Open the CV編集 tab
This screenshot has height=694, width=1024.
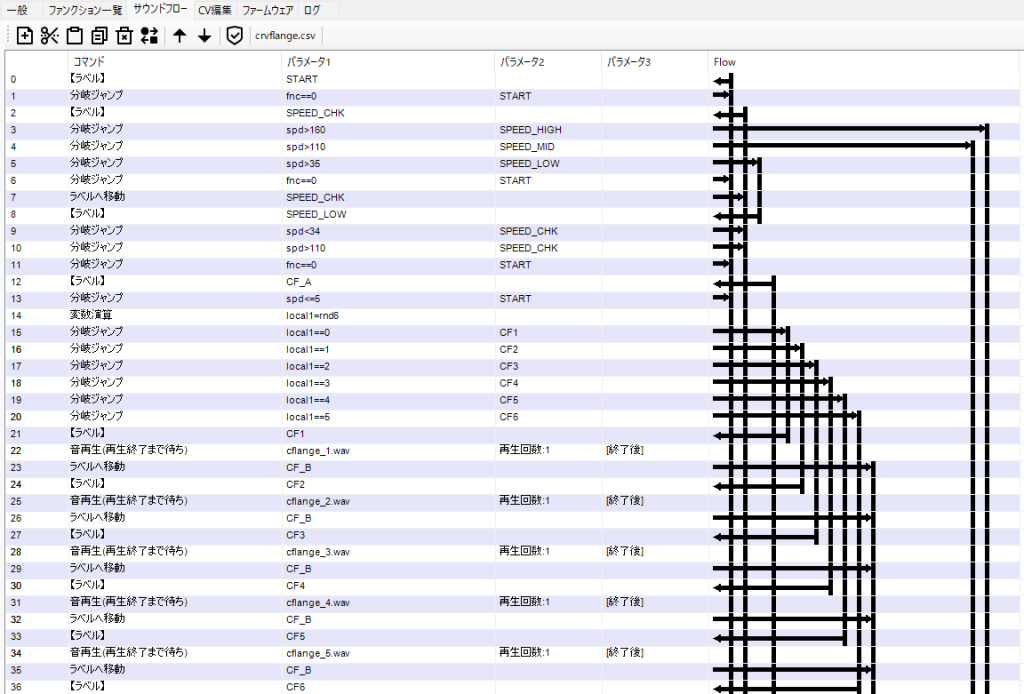click(214, 9)
